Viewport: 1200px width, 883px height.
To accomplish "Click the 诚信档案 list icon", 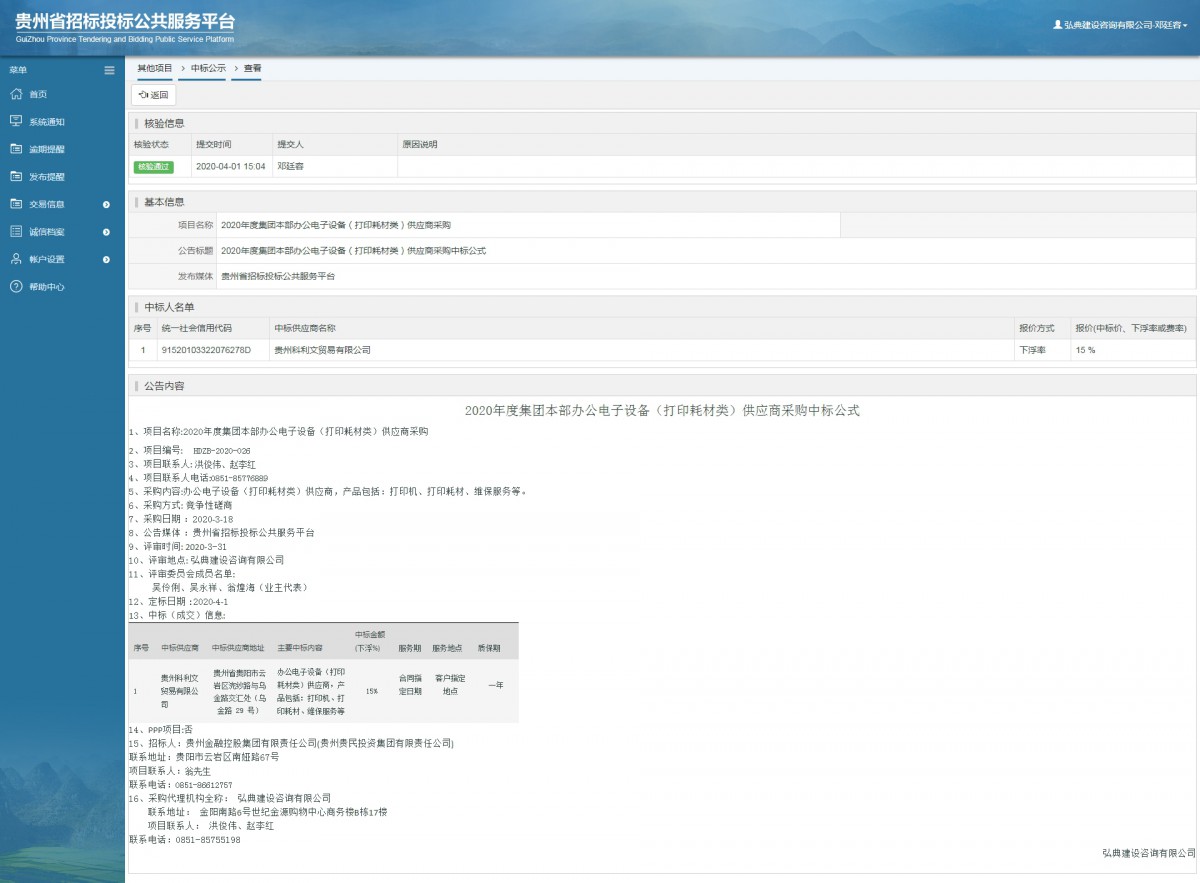I will (15, 231).
